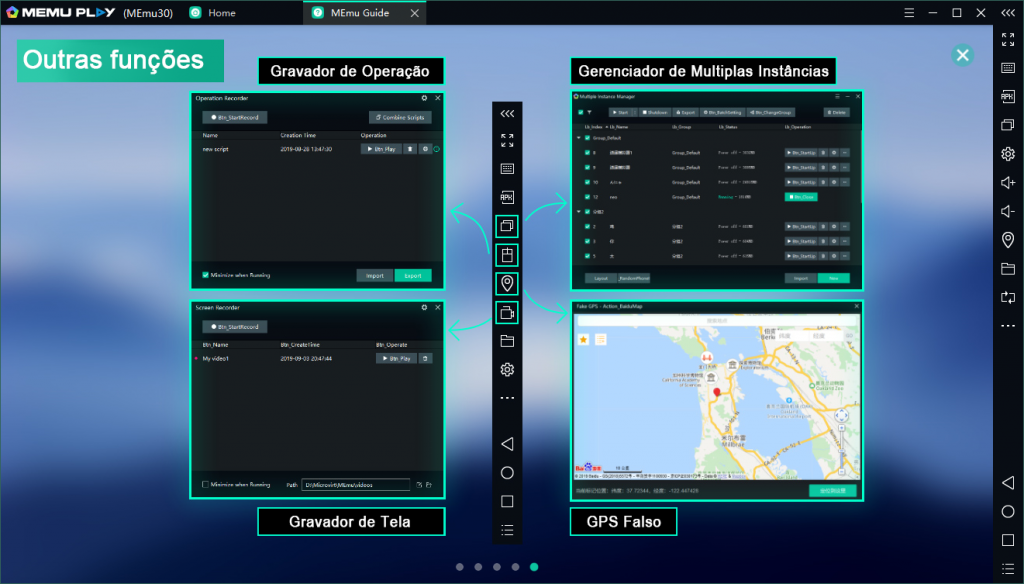
Task: Open the shared folder icon in right sidebar
Action: coord(1008,269)
